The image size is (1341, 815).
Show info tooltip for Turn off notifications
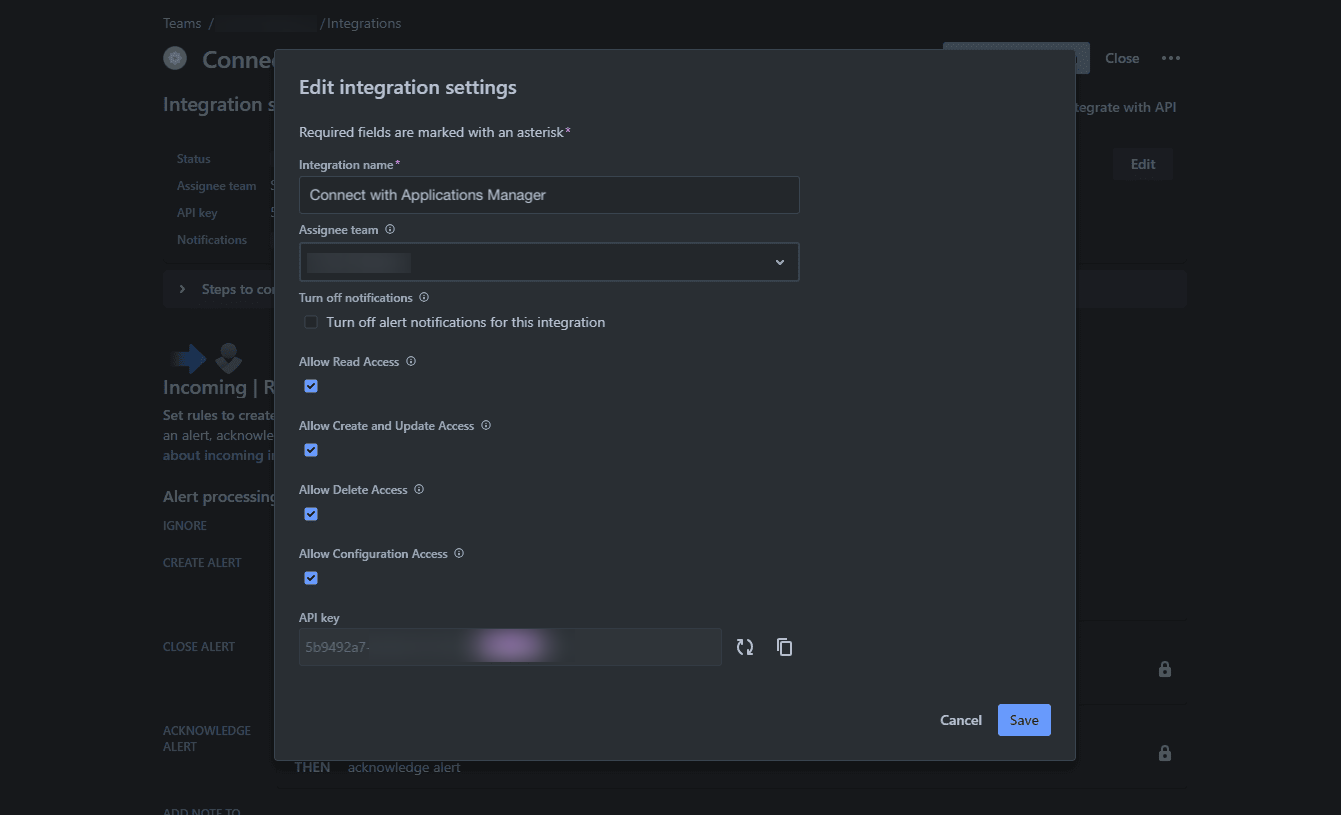tap(424, 297)
